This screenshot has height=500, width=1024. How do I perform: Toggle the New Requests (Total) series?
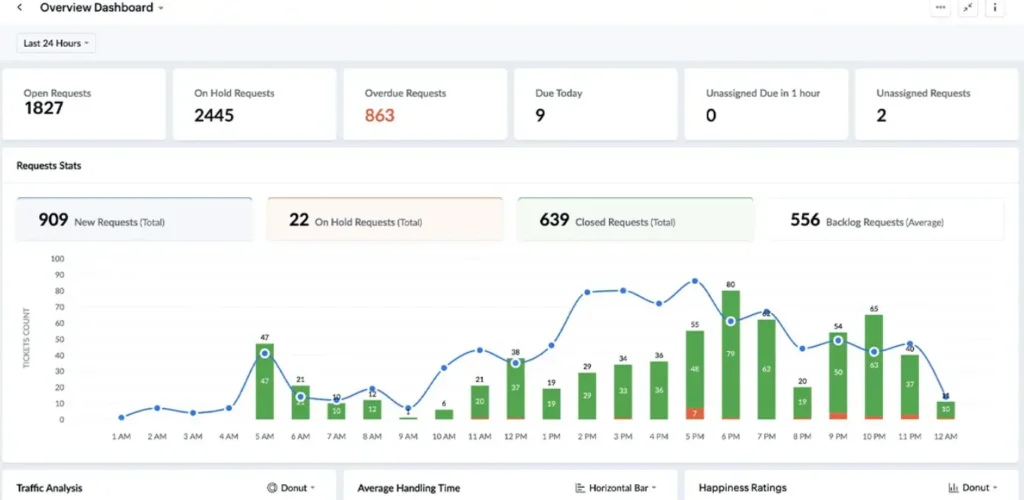tap(134, 220)
